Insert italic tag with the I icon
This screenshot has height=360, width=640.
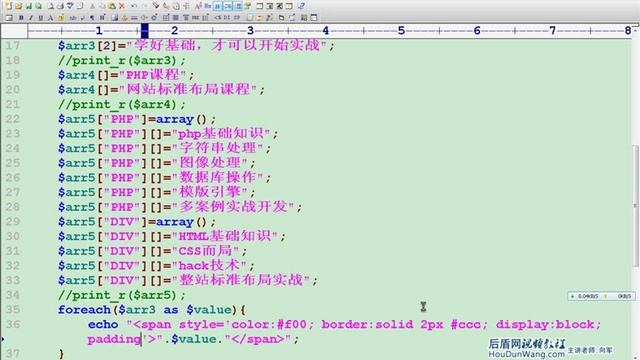coord(31,18)
